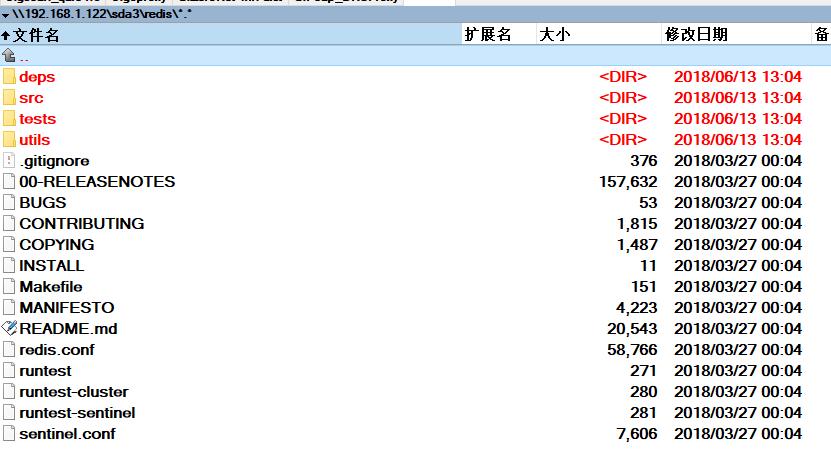Image resolution: width=831 pixels, height=458 pixels.
Task: Click the src folder icon
Action: click(x=9, y=98)
